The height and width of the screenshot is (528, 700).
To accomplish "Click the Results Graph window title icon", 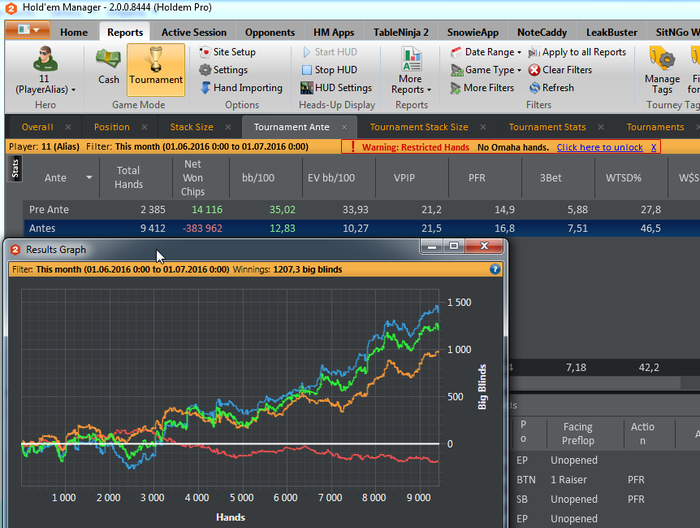I will coord(15,249).
